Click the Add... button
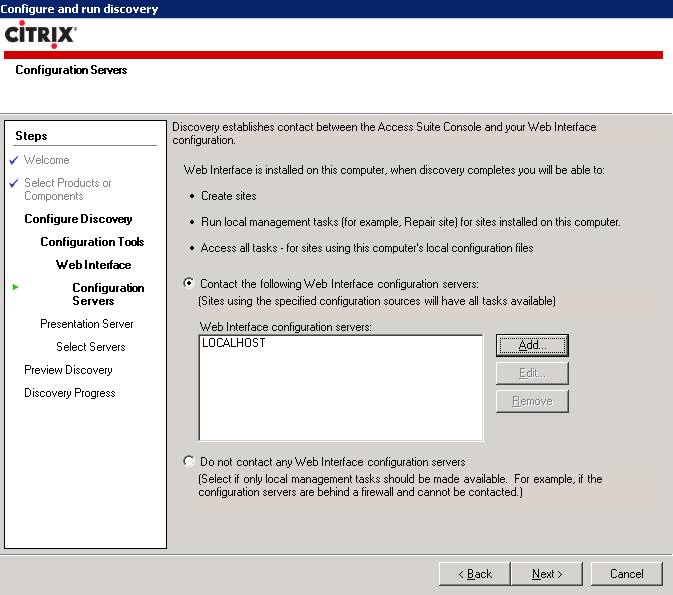This screenshot has height=595, width=673. click(532, 345)
